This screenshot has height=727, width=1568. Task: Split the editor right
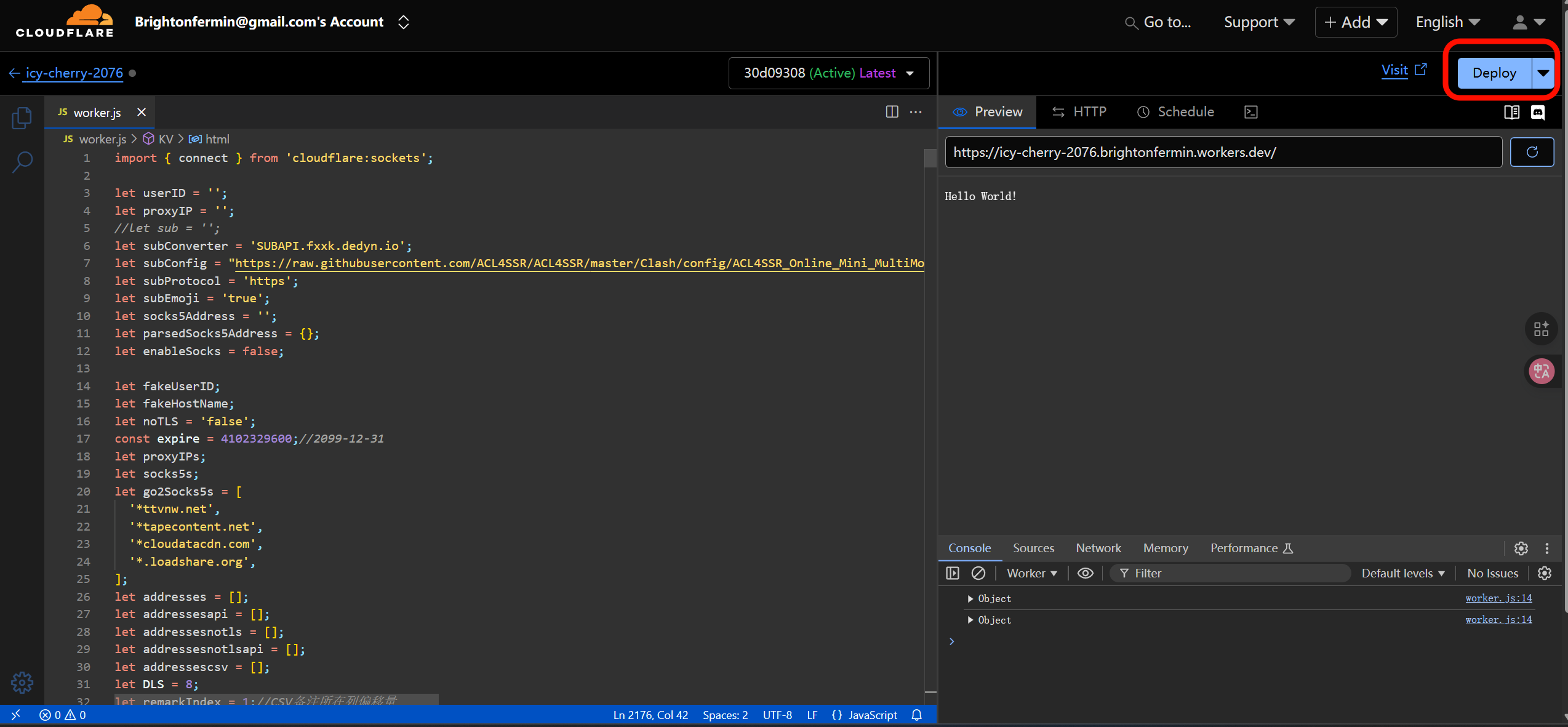click(x=892, y=112)
